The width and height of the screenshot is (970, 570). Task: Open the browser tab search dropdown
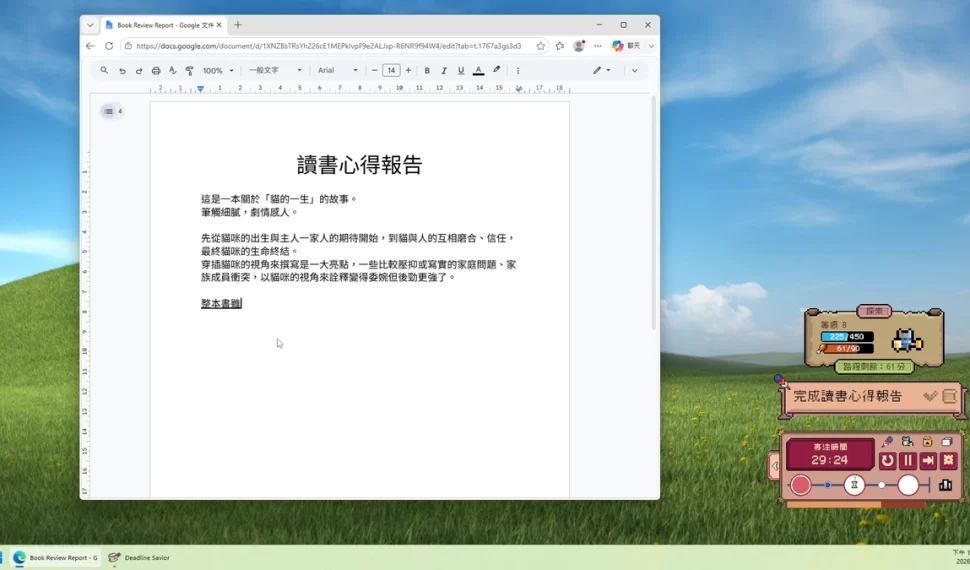coord(90,25)
